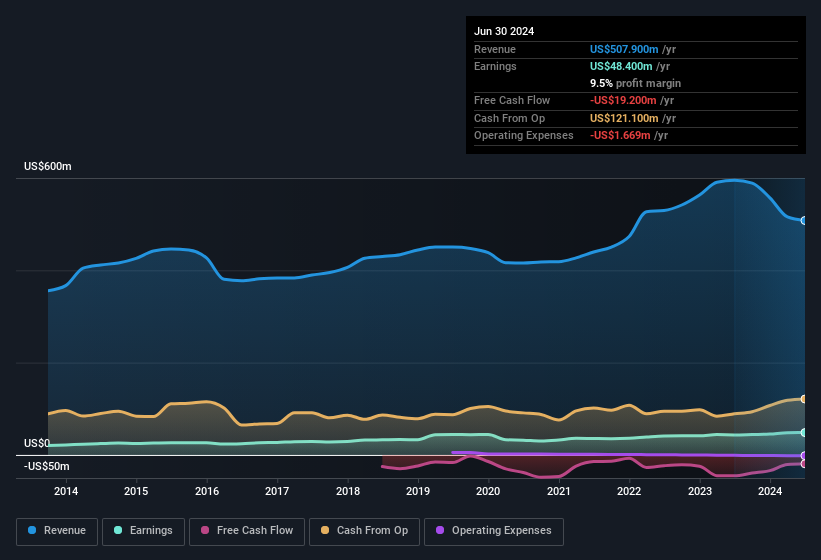Image resolution: width=821 pixels, height=560 pixels.
Task: Click the Operating Expenses endpoint marker on purple line
Action: 804,455
